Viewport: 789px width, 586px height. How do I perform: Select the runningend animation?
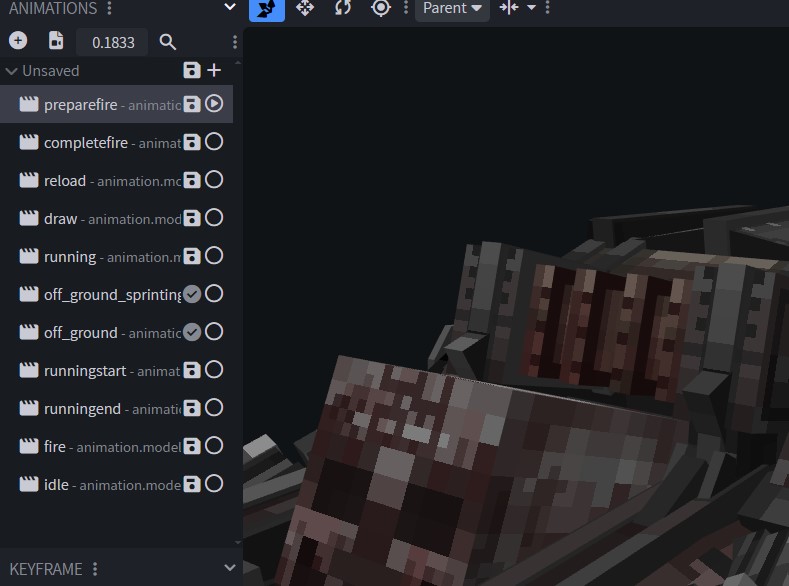coord(116,408)
